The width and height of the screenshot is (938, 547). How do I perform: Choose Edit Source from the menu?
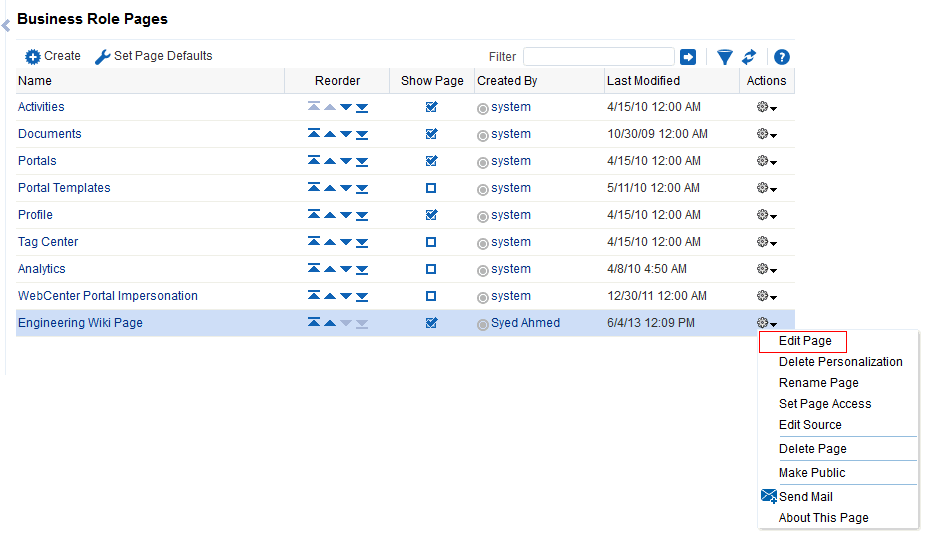(x=810, y=424)
